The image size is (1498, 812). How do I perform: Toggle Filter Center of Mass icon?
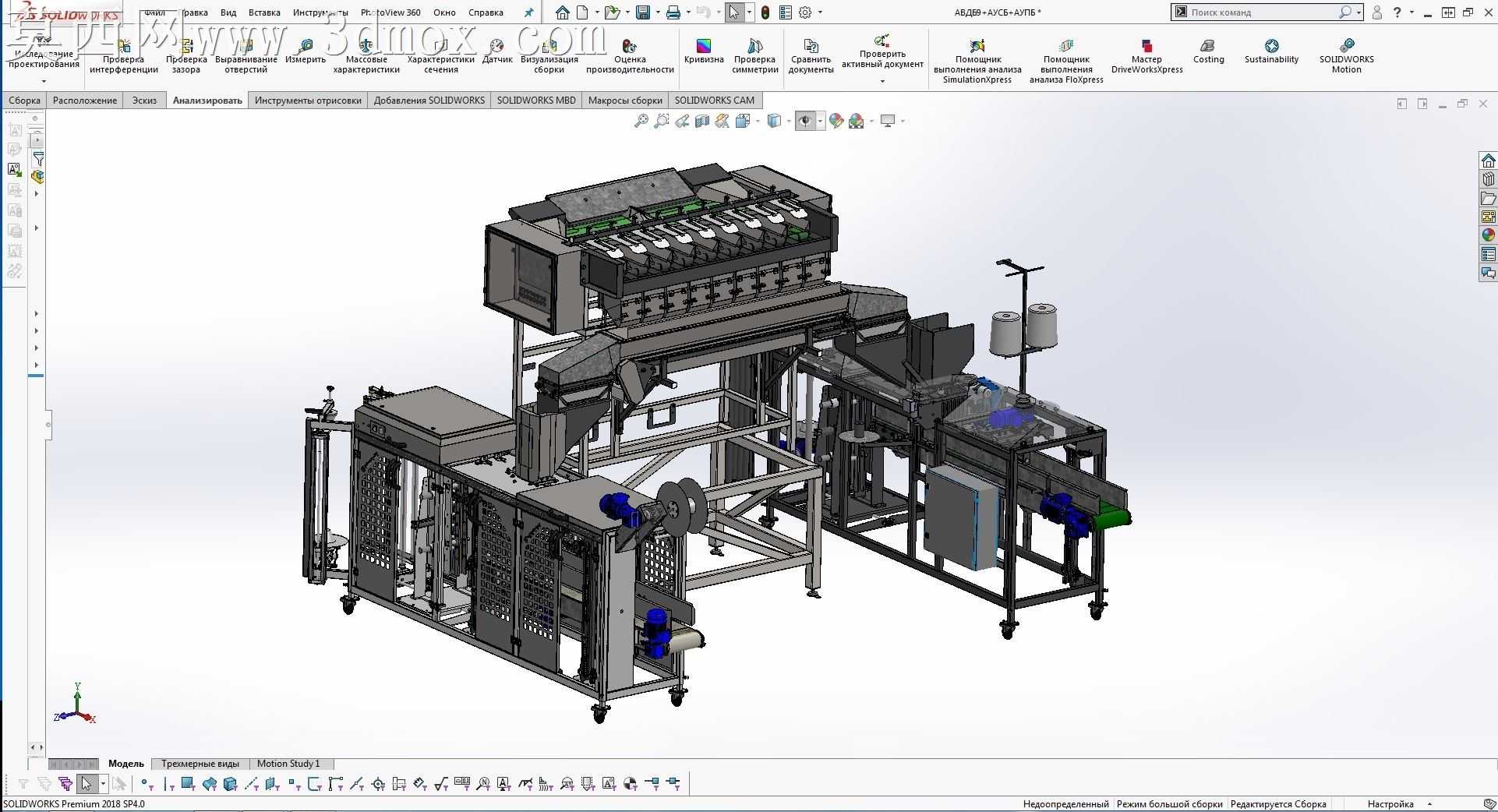[x=631, y=784]
